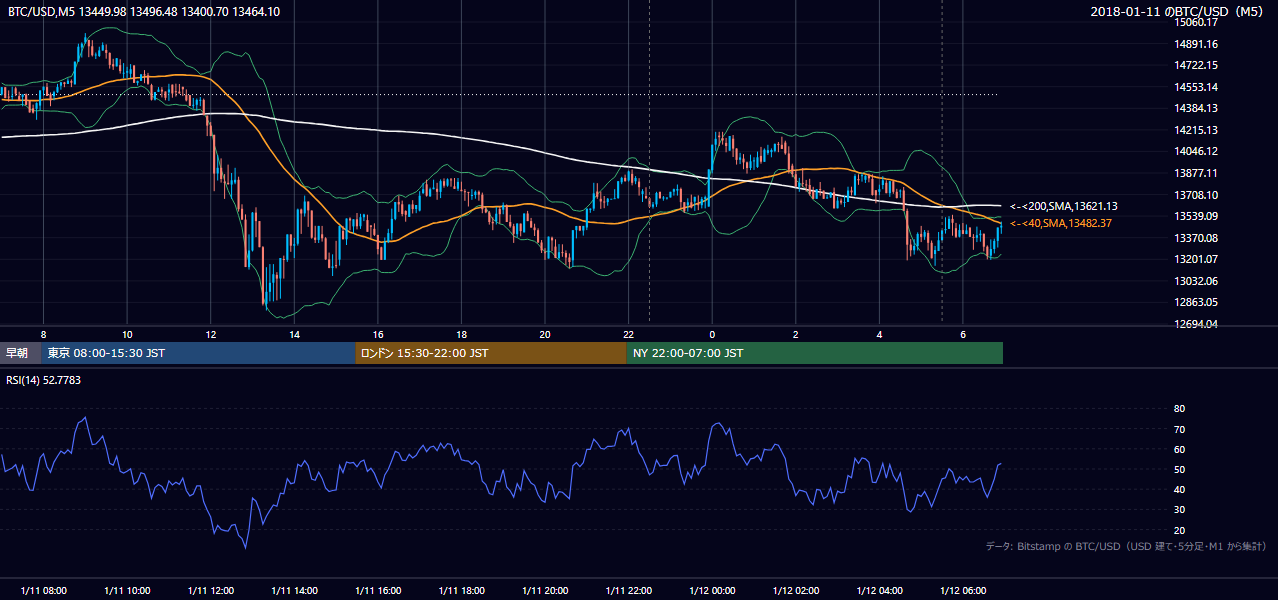Click the 40 SMA label reading 13482.37
Image resolution: width=1278 pixels, height=600 pixels.
click(x=1061, y=223)
